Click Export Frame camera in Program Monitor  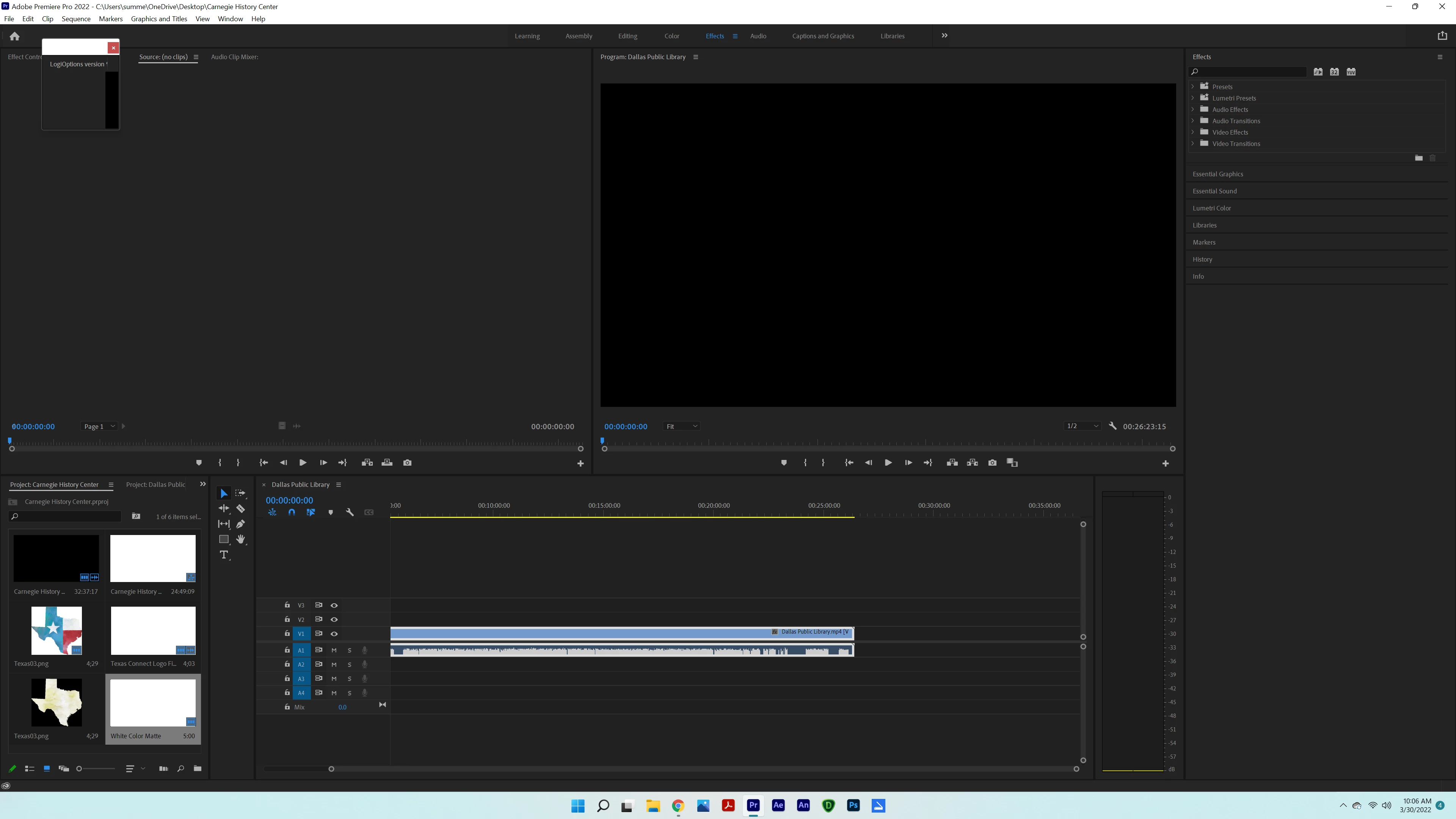[x=992, y=463]
